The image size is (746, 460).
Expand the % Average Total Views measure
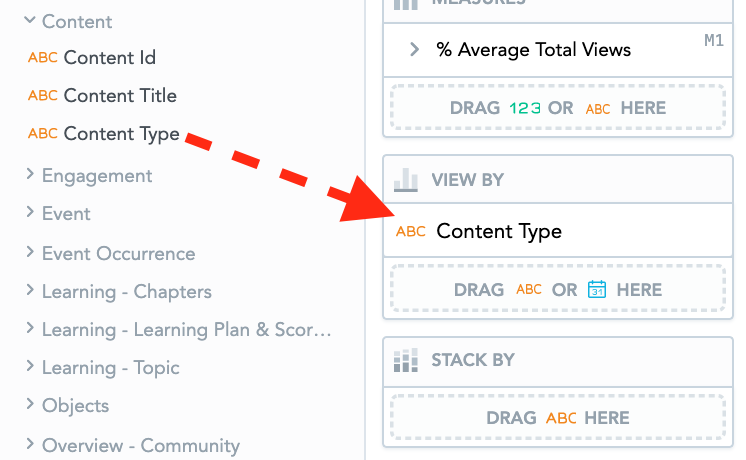coord(414,49)
